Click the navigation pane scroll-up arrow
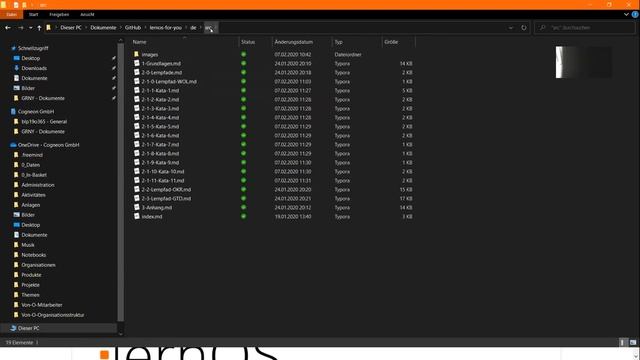Screen dimensions: 640x360 point(120,40)
